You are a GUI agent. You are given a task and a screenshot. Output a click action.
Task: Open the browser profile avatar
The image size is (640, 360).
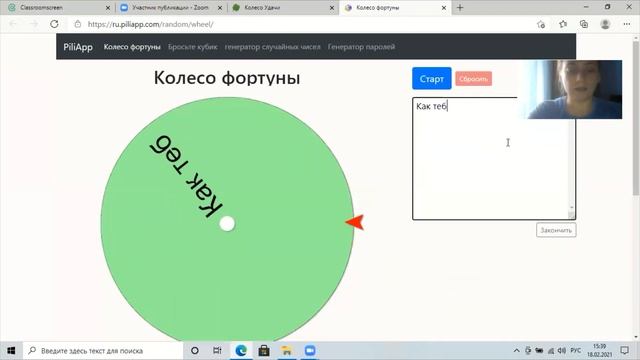605,24
